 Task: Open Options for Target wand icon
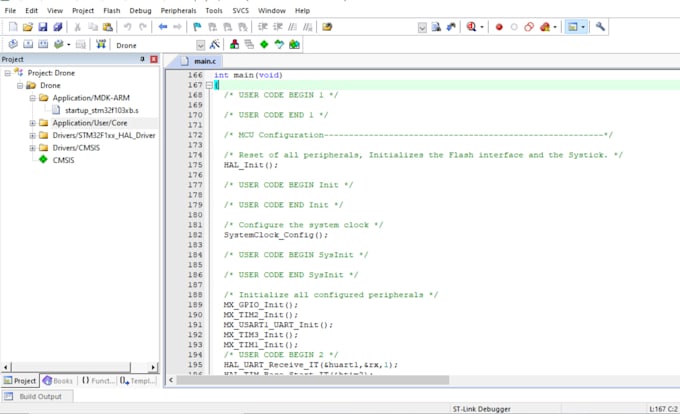pos(215,44)
